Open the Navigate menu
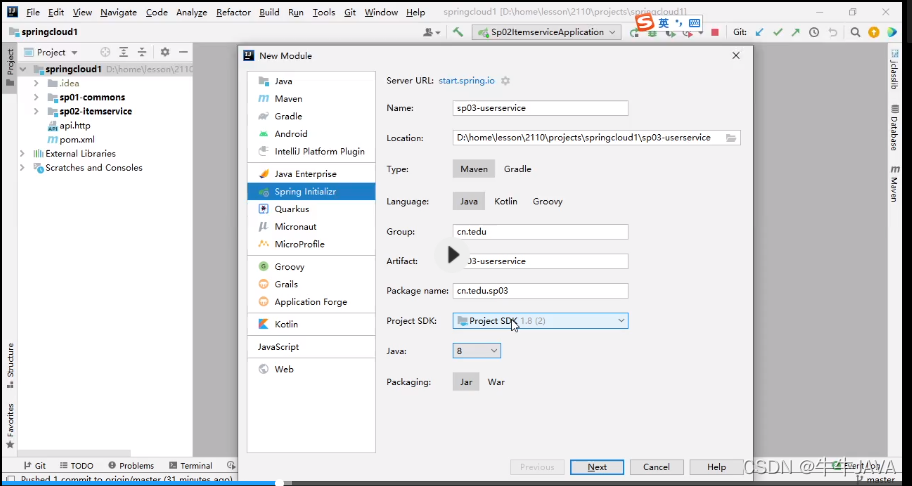Image resolution: width=912 pixels, height=486 pixels. [x=120, y=12]
